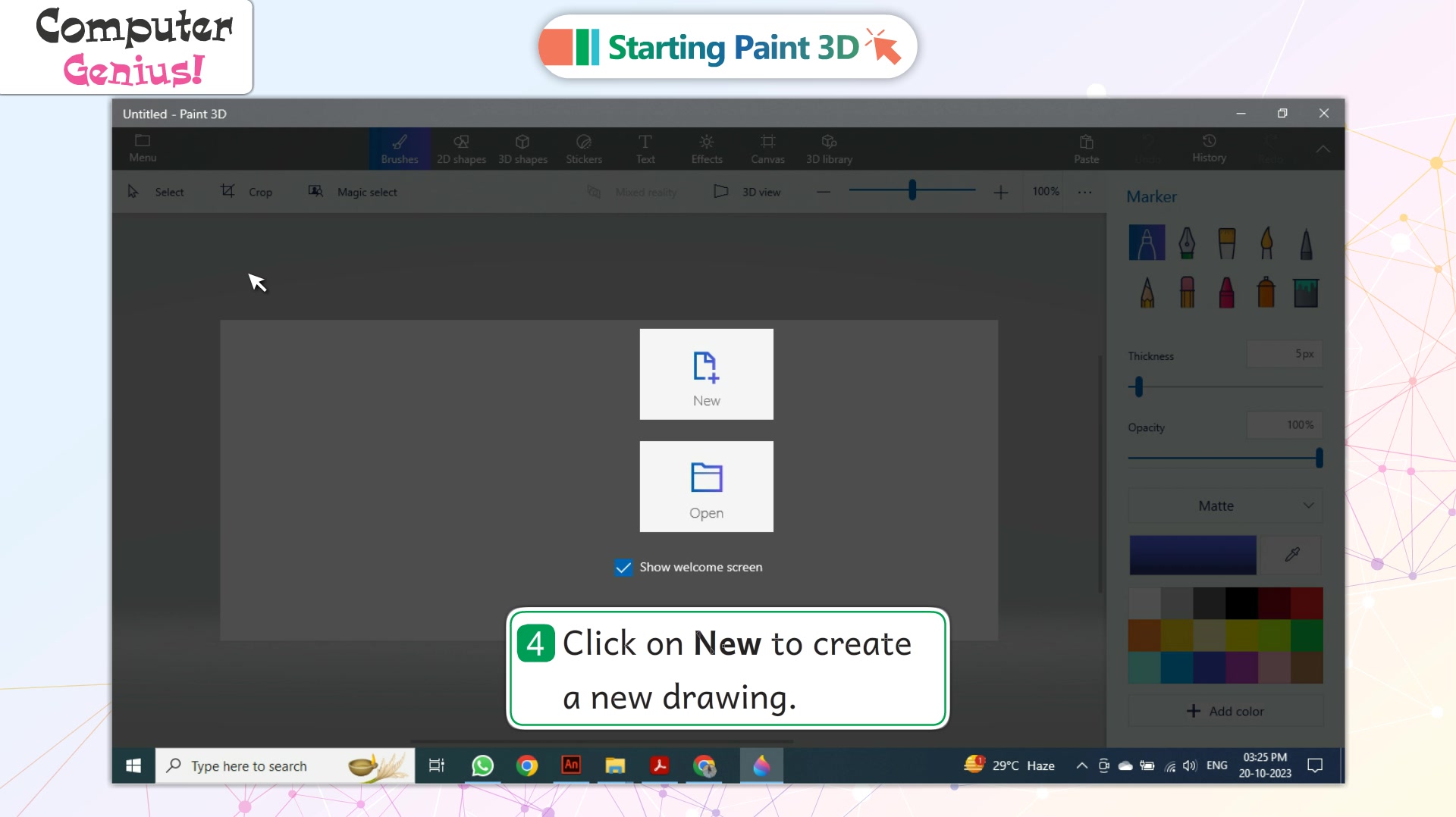
Task: Pick the green color swatch
Action: point(1307,636)
